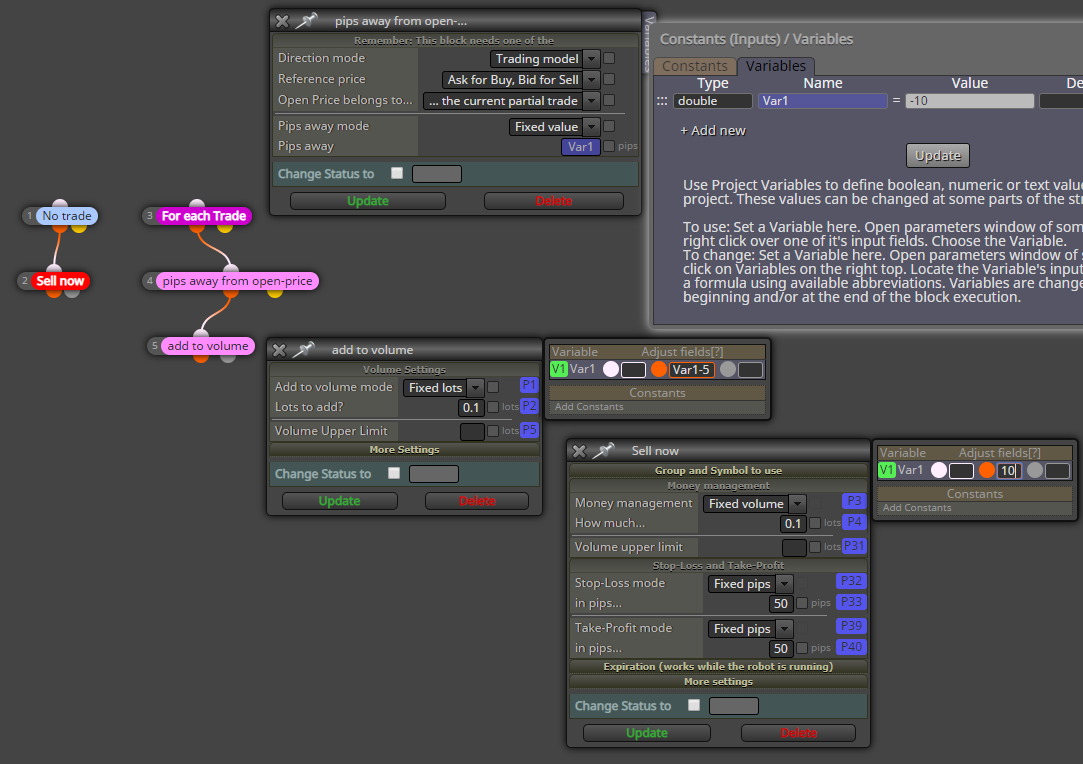Close the 'add to volume' panel
This screenshot has width=1083, height=764.
click(x=279, y=350)
